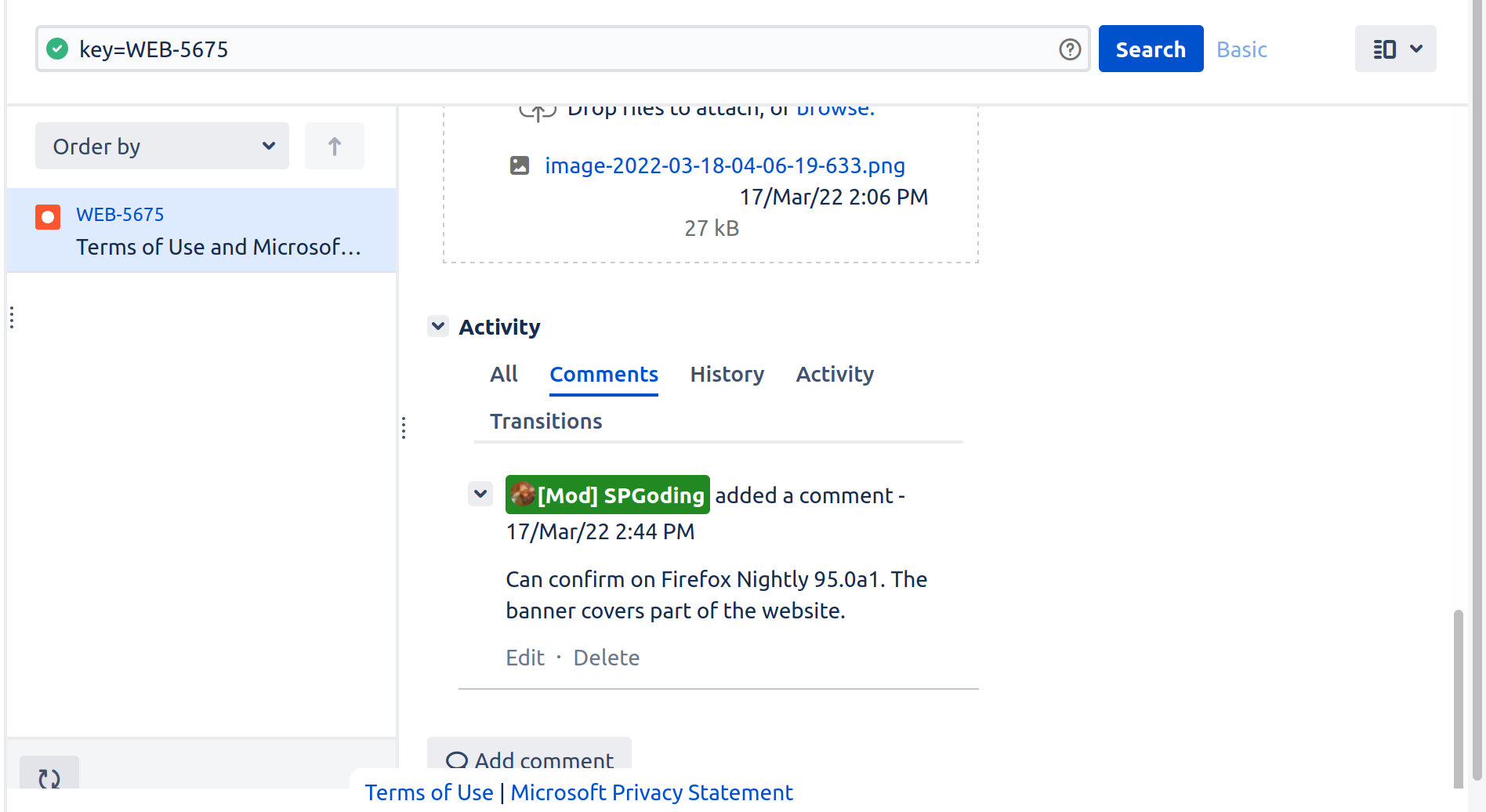Click the image attachment file icon

click(520, 165)
